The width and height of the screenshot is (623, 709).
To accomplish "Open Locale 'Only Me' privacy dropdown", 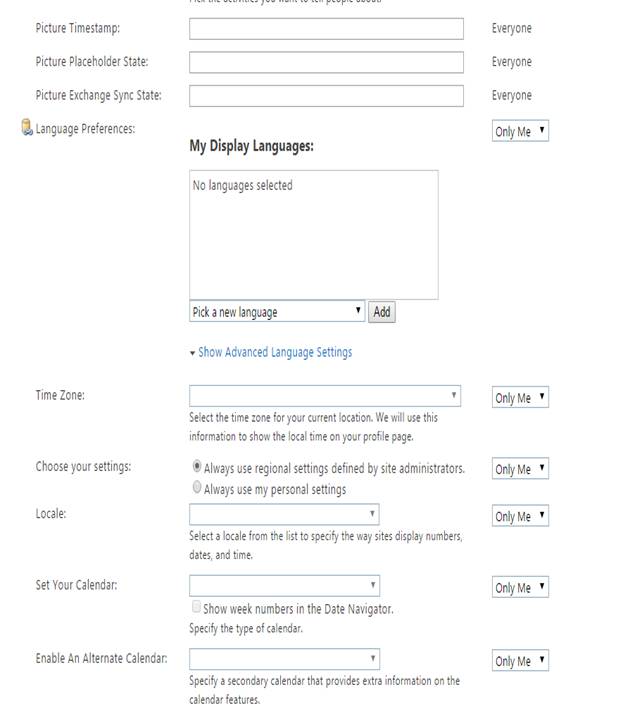I will coord(520,517).
